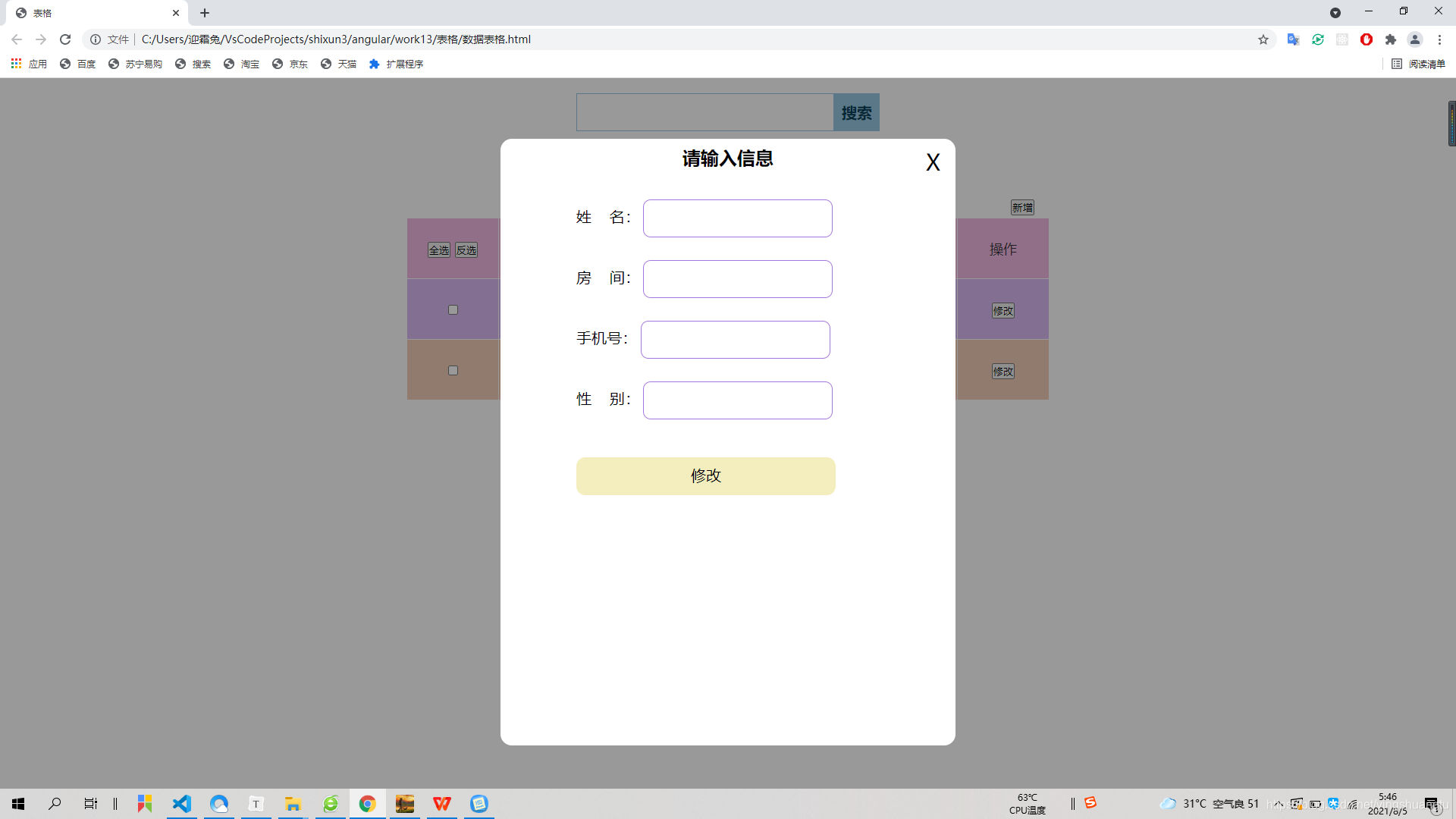This screenshot has width=1456, height=819.
Task: Open the 淘宝 bookmark
Action: point(250,64)
